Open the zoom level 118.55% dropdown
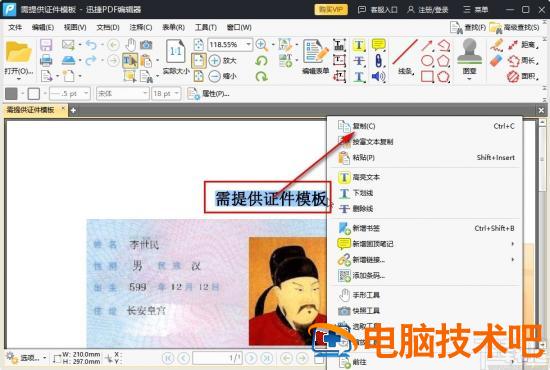This screenshot has height=370, width=550. click(248, 45)
